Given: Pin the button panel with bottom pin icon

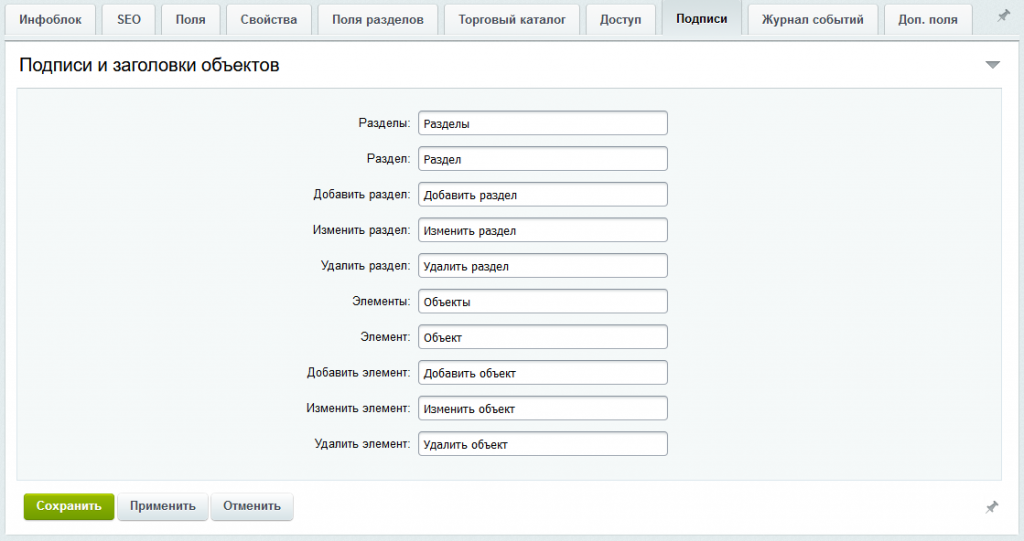Looking at the screenshot, I should pyautogui.click(x=991, y=506).
